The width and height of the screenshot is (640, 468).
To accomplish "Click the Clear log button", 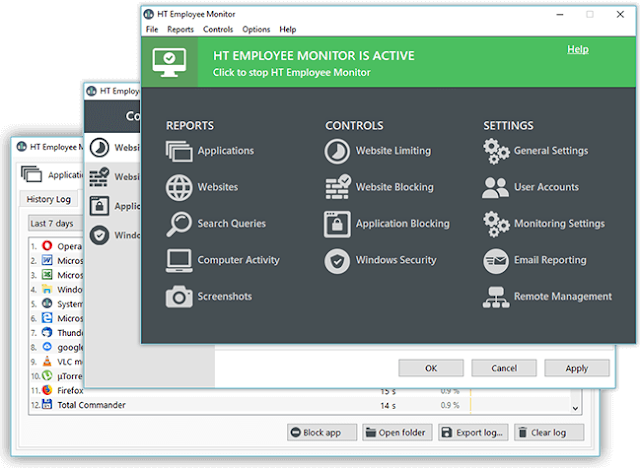I will [549, 433].
